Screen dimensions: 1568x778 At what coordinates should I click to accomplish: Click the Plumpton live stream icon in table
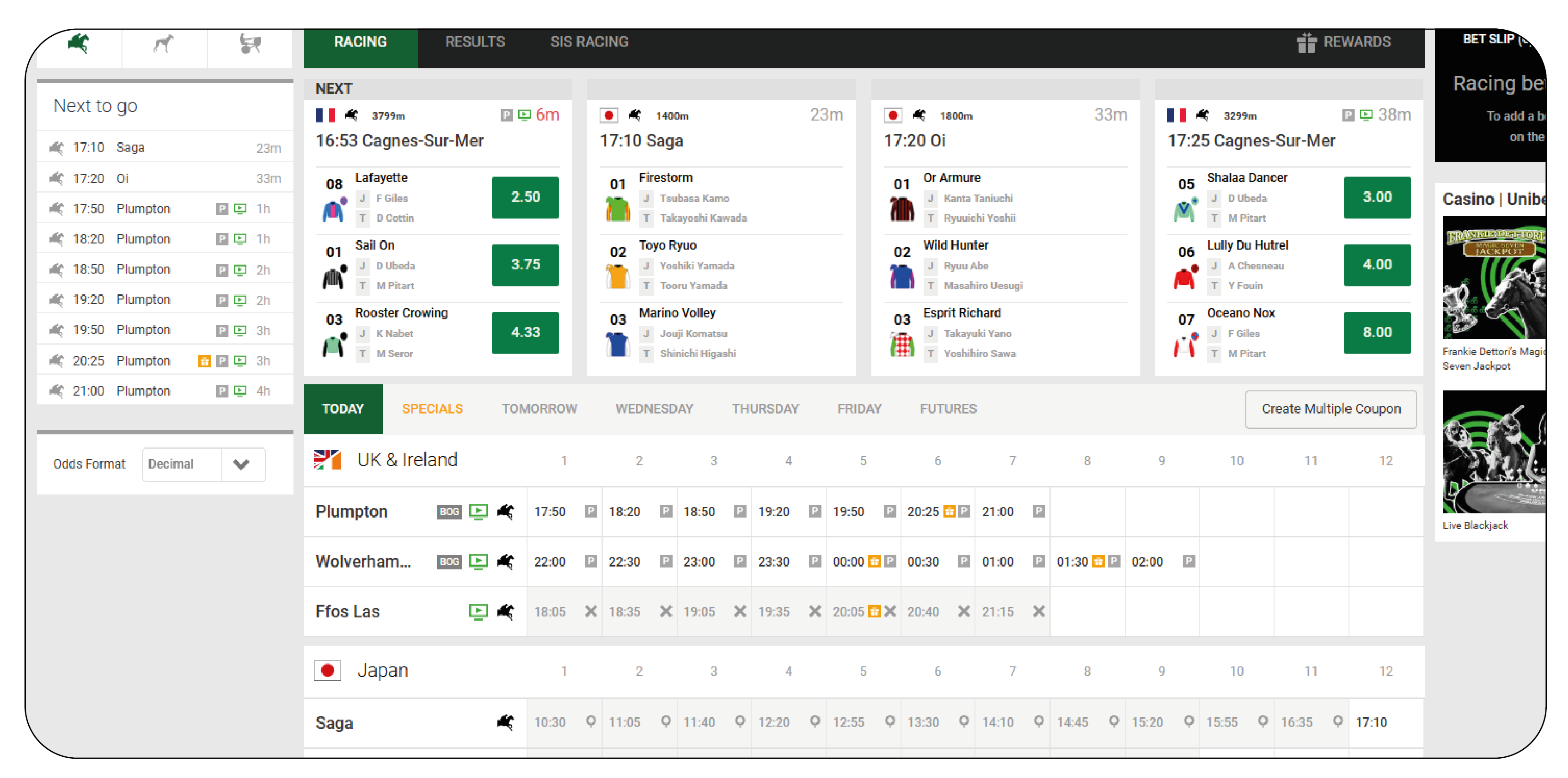479,511
